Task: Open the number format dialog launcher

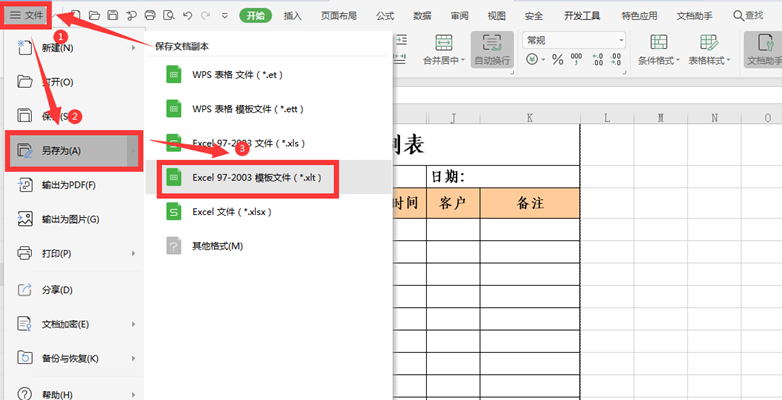Action: [x=624, y=73]
